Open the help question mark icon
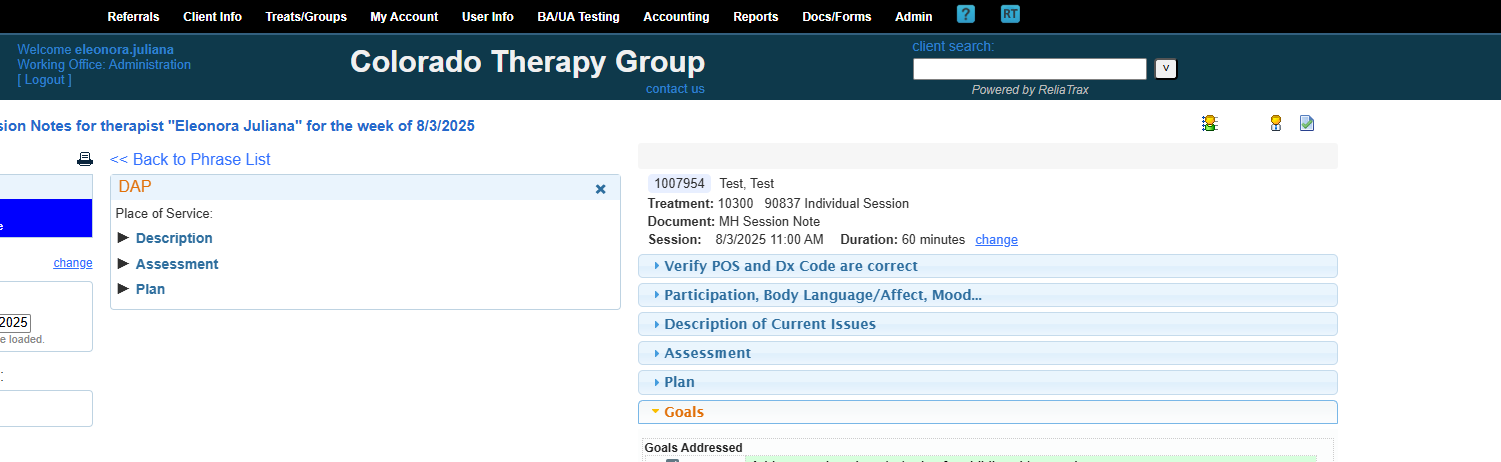 [x=965, y=14]
